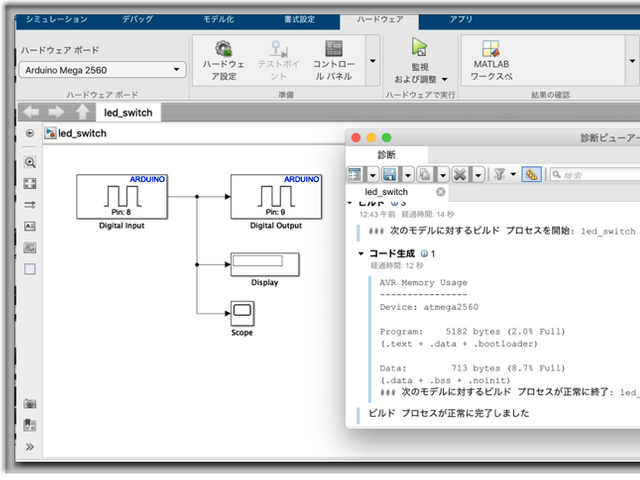Image resolution: width=640 pixels, height=480 pixels.
Task: Expand the palette with double-chevron icon
Action: (30, 447)
